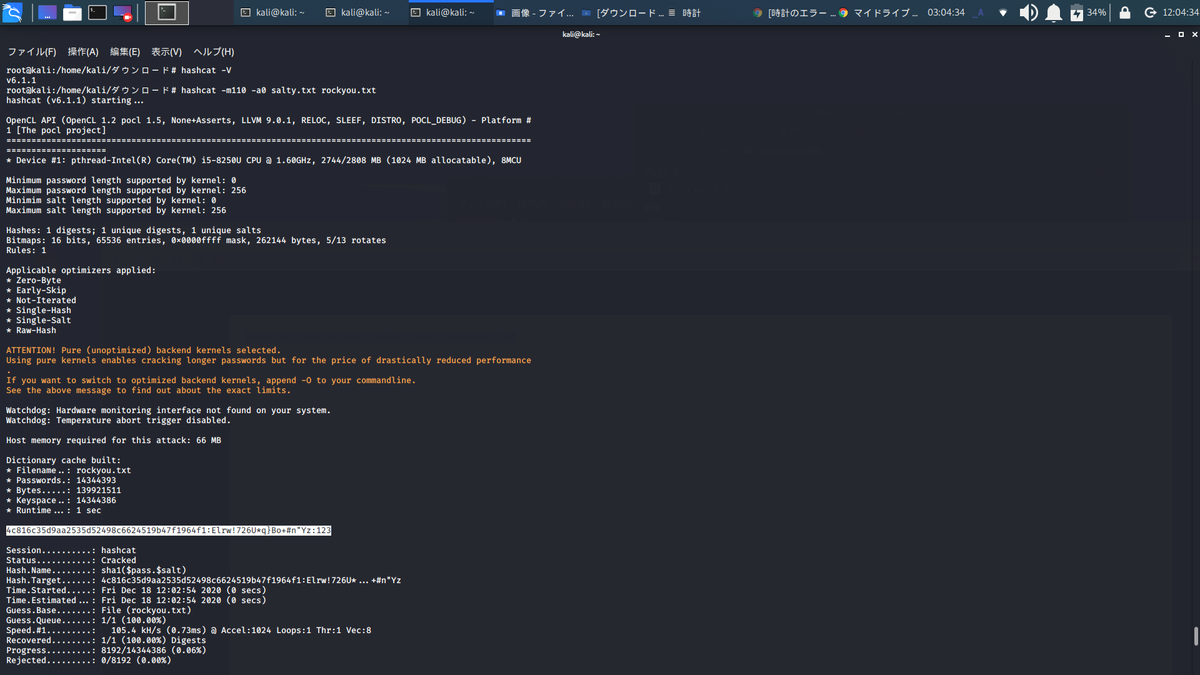This screenshot has width=1200, height=675.
Task: Click the 12:04:34 panel clock
Action: tap(1180, 13)
